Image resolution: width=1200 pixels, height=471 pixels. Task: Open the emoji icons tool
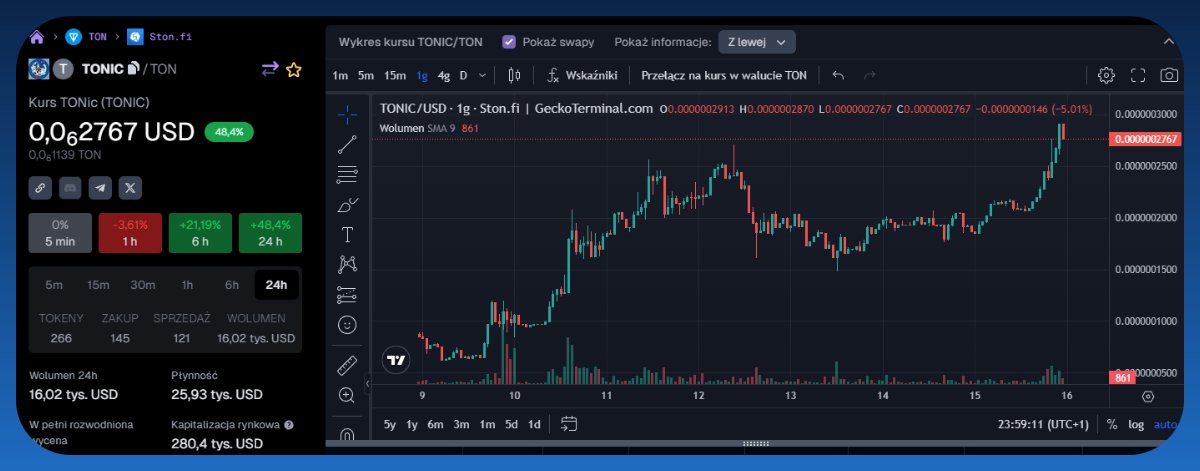[347, 325]
